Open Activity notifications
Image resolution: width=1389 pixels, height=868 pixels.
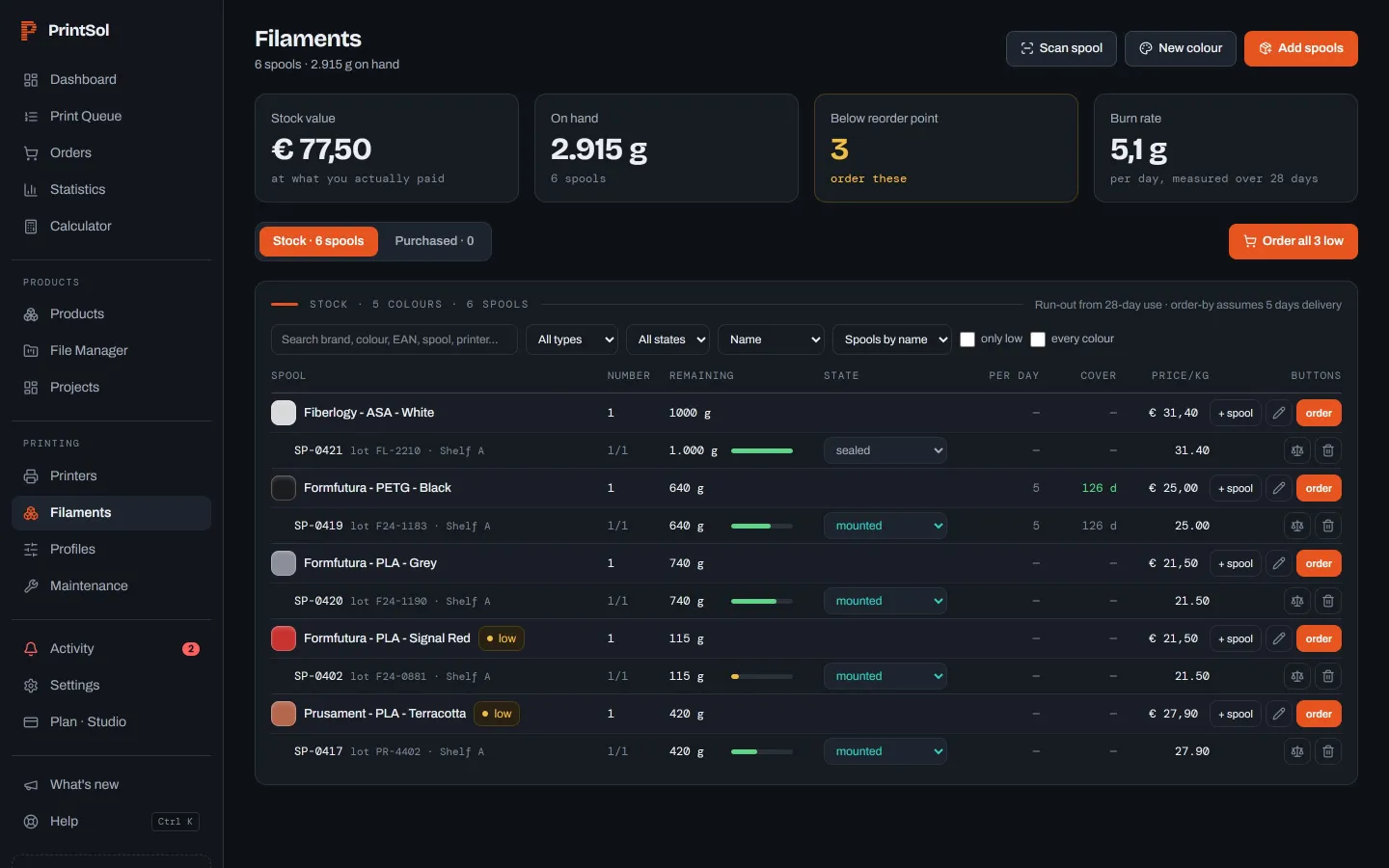[x=111, y=648]
